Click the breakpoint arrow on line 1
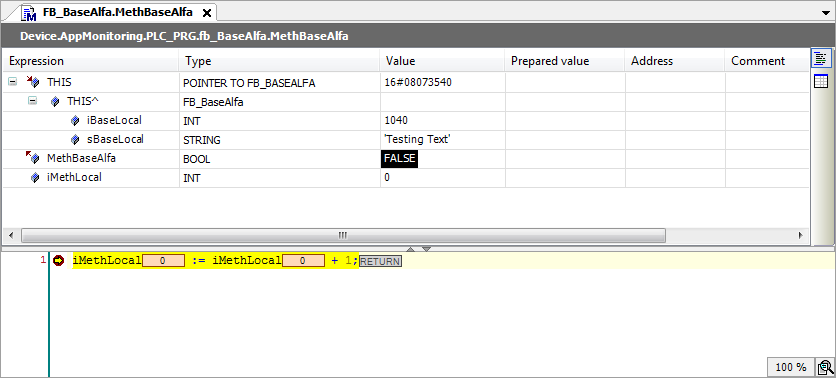 [58, 261]
